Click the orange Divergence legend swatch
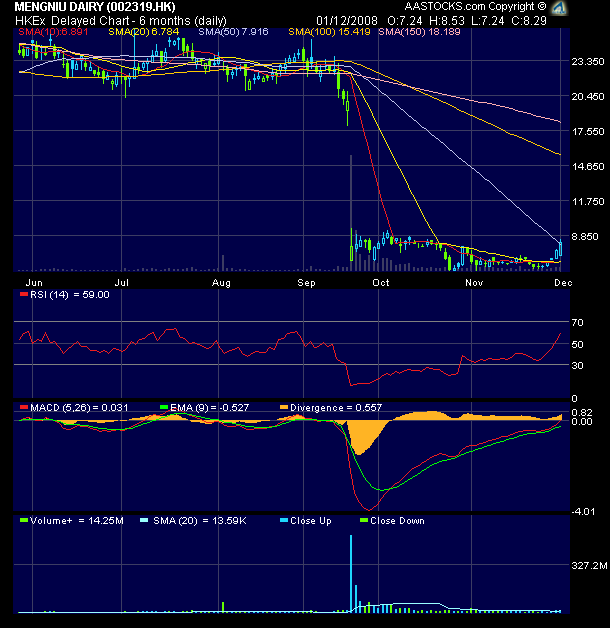 283,407
